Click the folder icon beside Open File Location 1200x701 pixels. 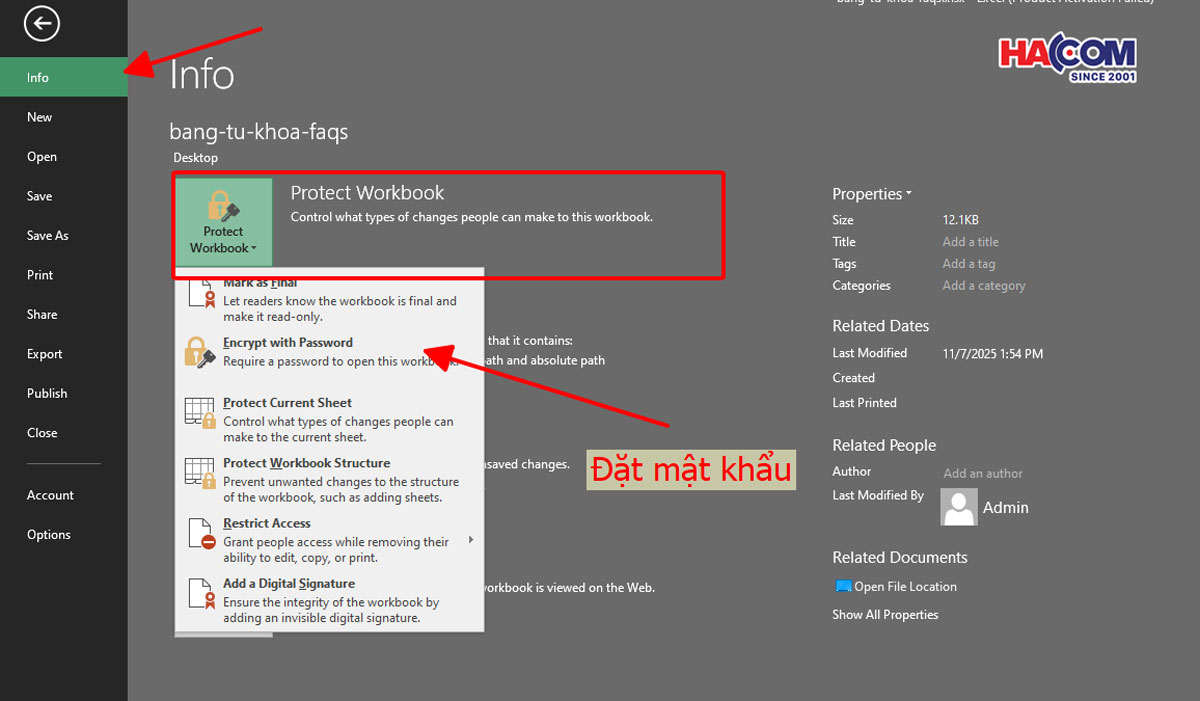coord(842,586)
